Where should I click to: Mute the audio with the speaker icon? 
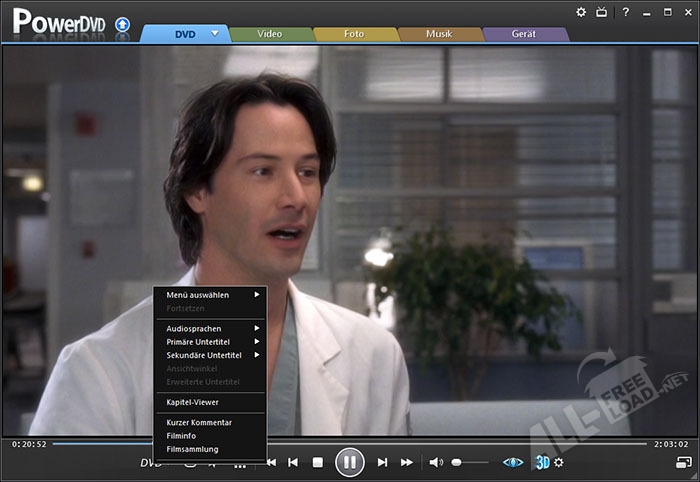[436, 462]
